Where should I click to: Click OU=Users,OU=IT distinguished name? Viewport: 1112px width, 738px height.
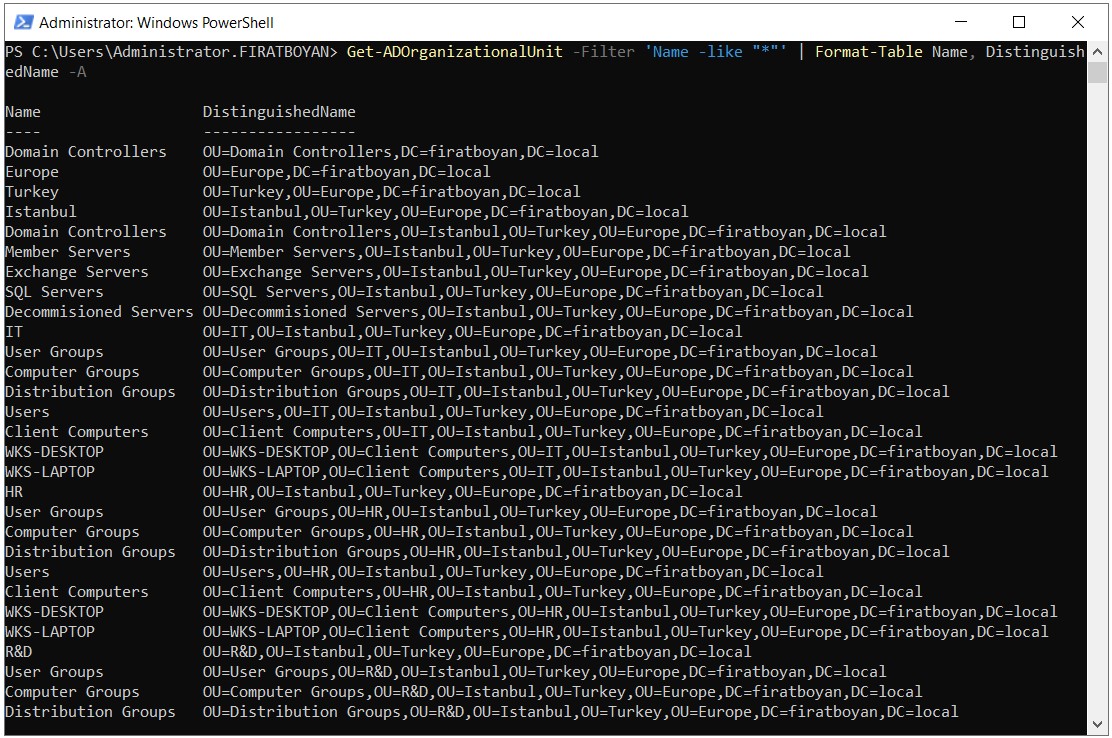(x=513, y=412)
